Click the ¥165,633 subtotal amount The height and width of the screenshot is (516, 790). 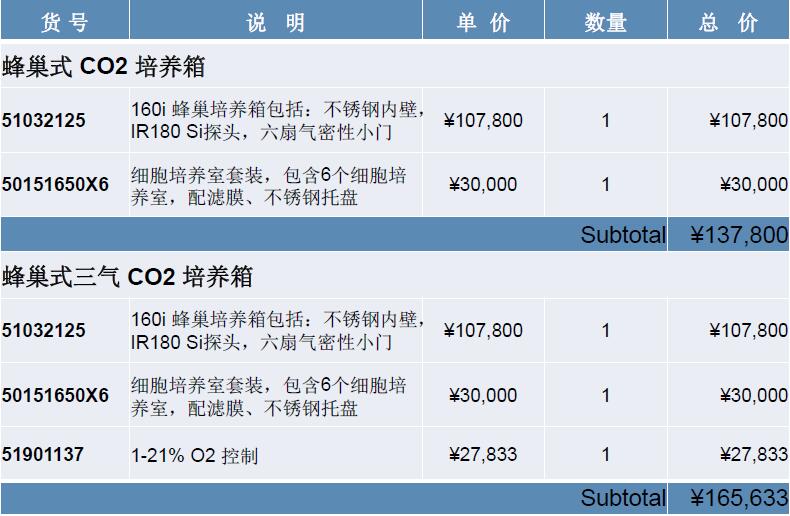coord(739,497)
